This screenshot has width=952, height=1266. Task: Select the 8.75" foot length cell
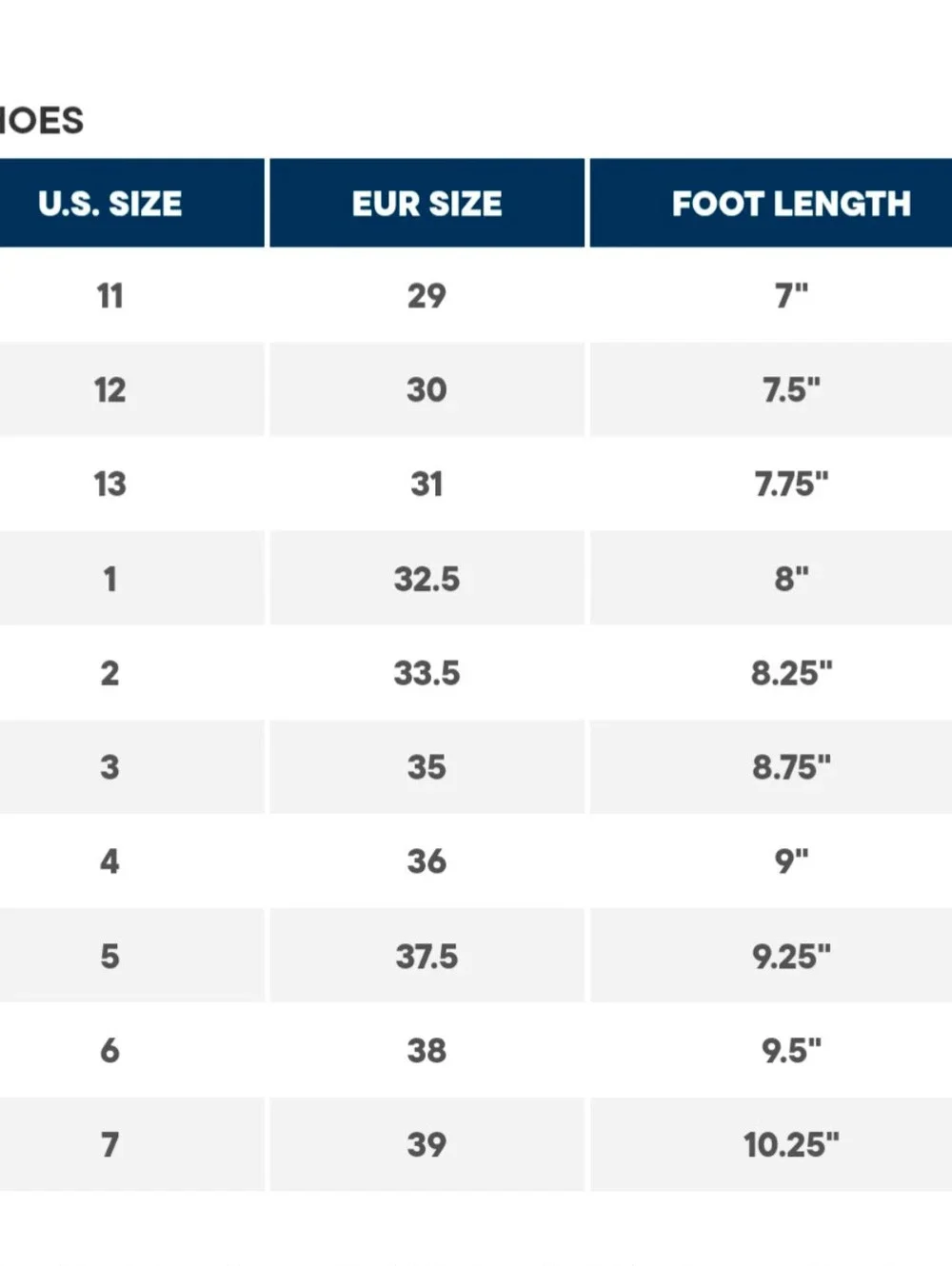pyautogui.click(x=771, y=766)
